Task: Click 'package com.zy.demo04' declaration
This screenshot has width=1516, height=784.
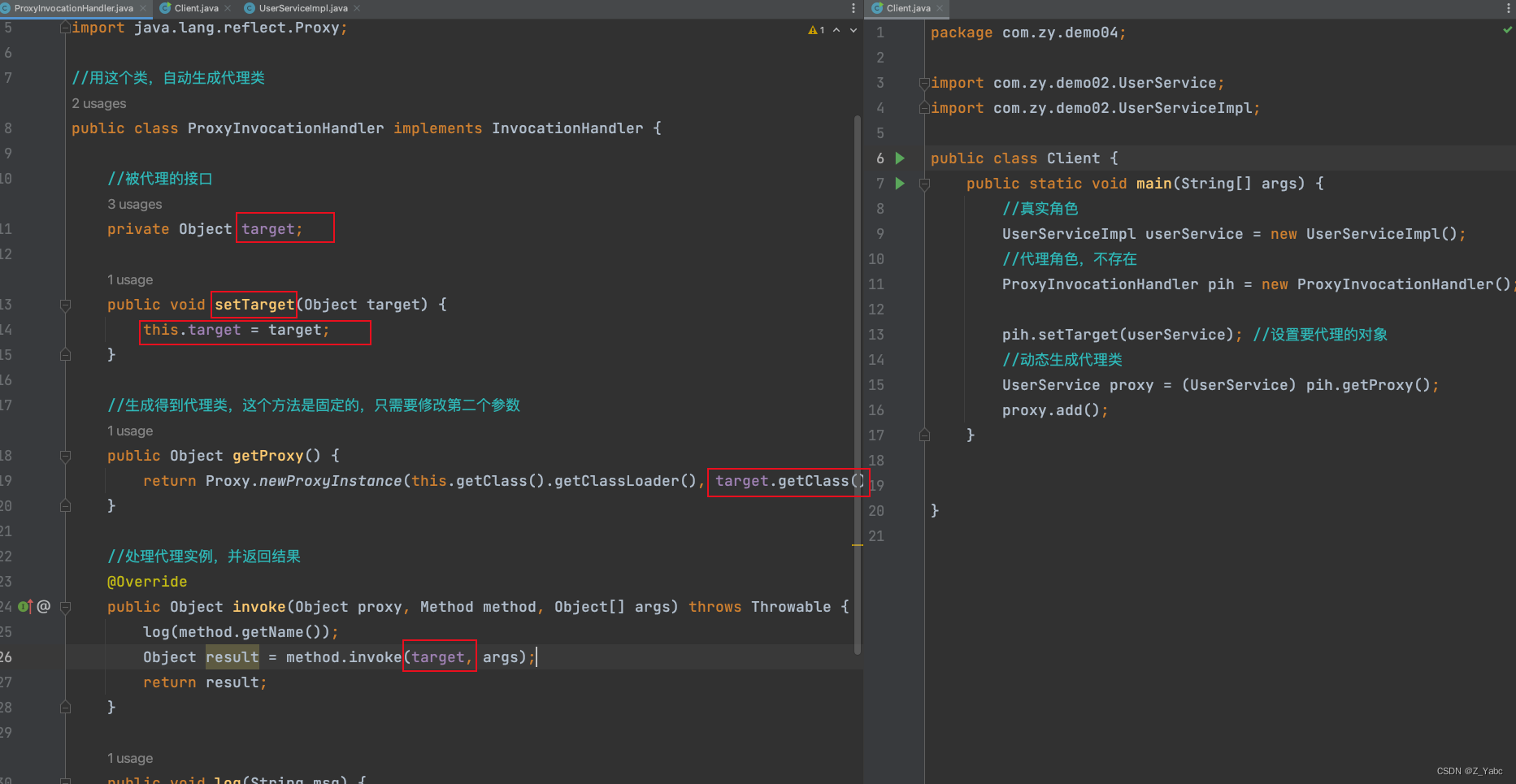Action: point(1028,32)
